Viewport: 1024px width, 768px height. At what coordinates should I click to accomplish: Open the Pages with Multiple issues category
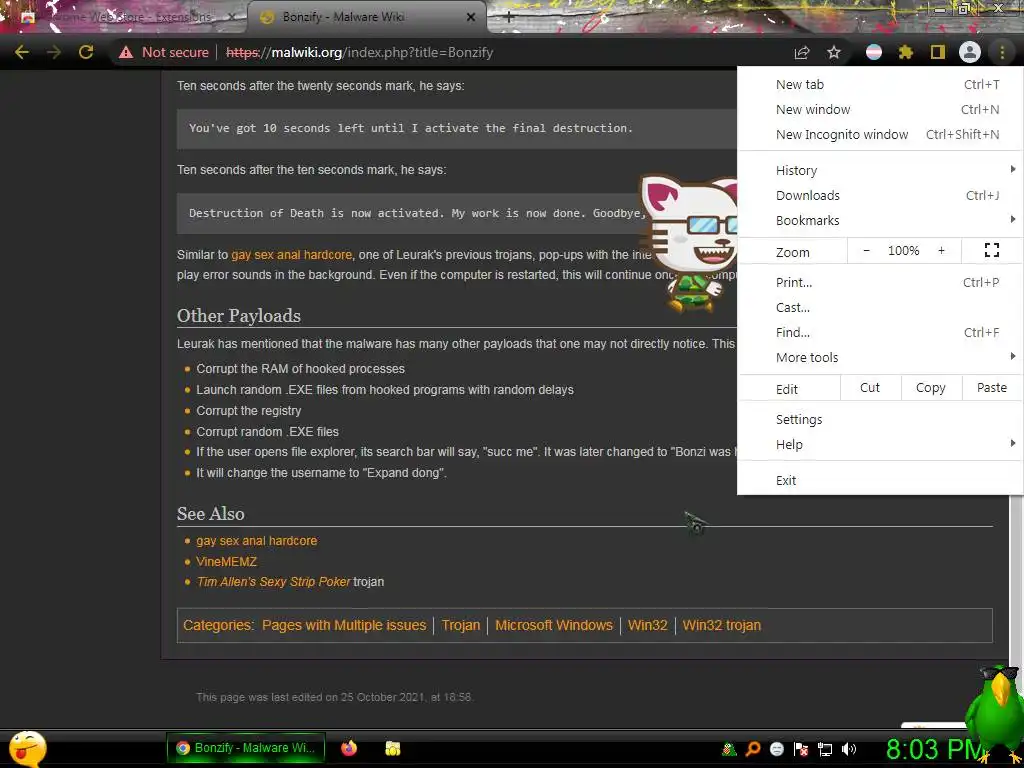pyautogui.click(x=344, y=625)
